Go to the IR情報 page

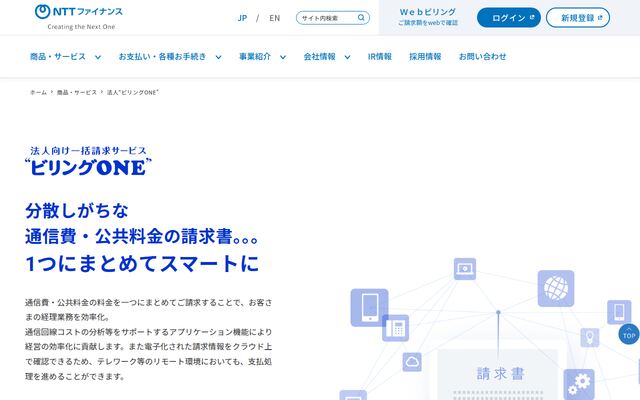click(x=380, y=57)
